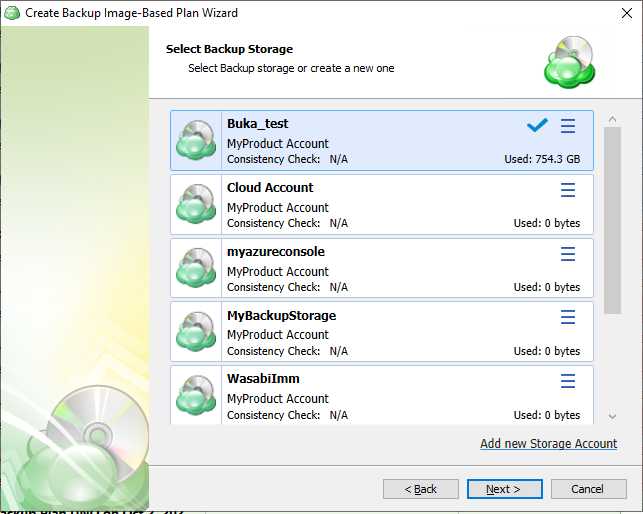643x514 pixels.
Task: Open the hamburger menu for Buka_test storage
Action: pos(568,126)
